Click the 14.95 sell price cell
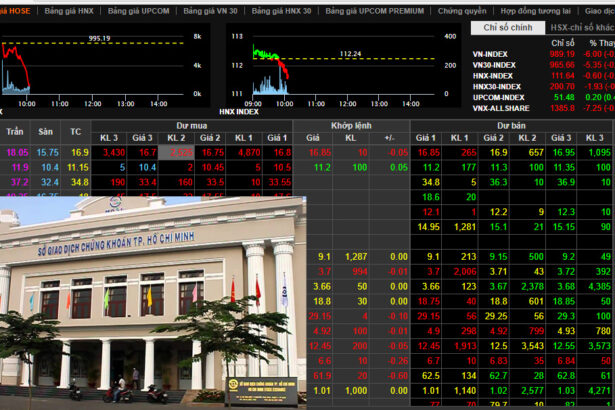615x410 pixels. coord(428,227)
